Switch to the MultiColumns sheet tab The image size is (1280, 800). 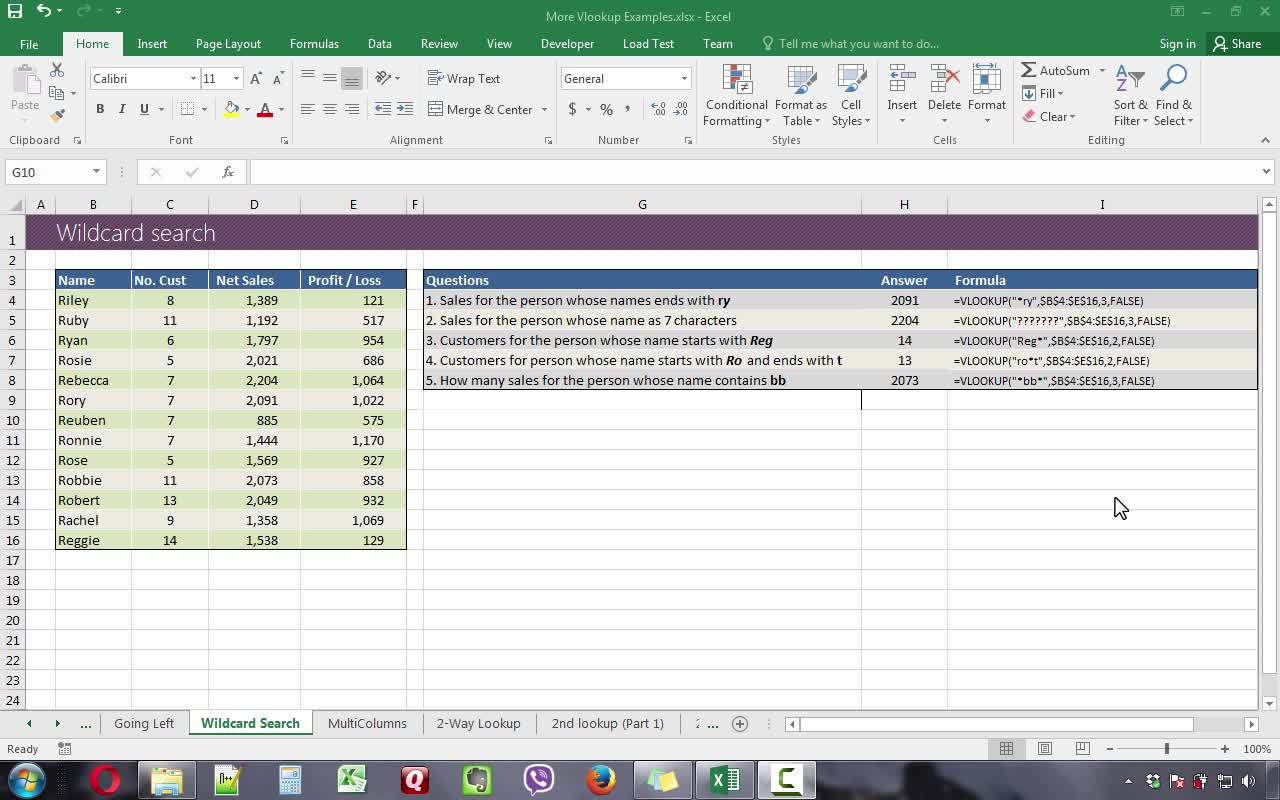point(367,723)
